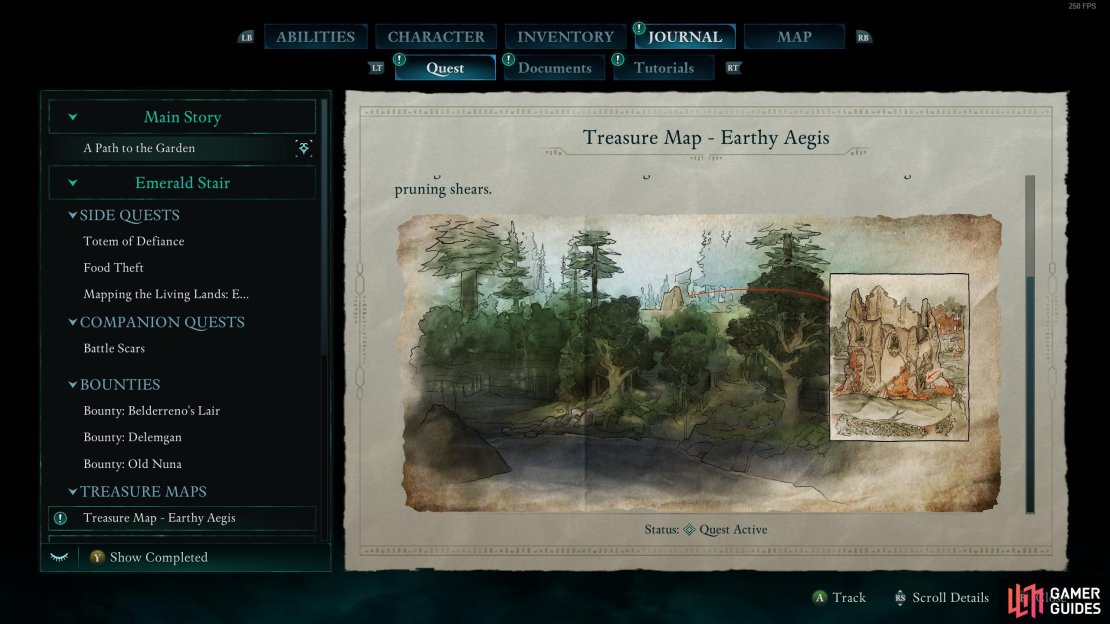This screenshot has width=1110, height=624.
Task: Toggle Show Completed quests
Action: pos(149,557)
